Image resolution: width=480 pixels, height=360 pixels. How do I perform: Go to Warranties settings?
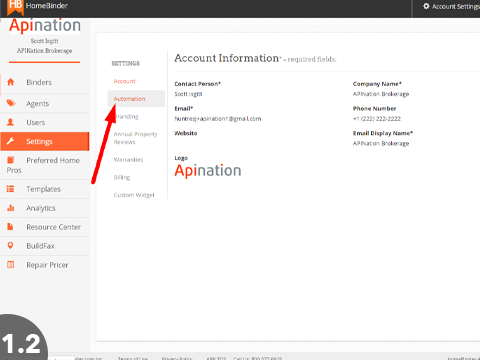click(128, 160)
